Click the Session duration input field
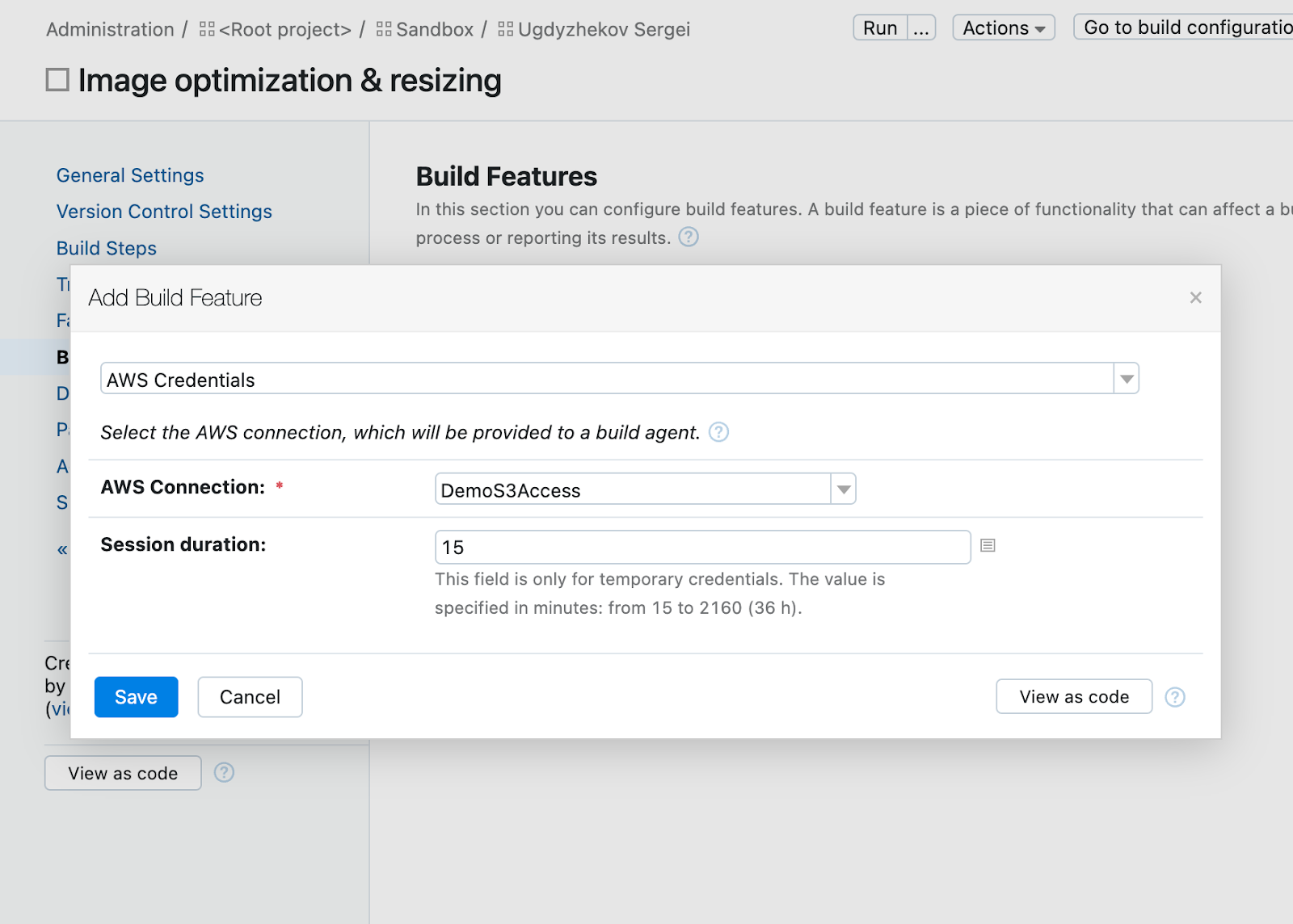This screenshot has width=1293, height=924. (701, 548)
